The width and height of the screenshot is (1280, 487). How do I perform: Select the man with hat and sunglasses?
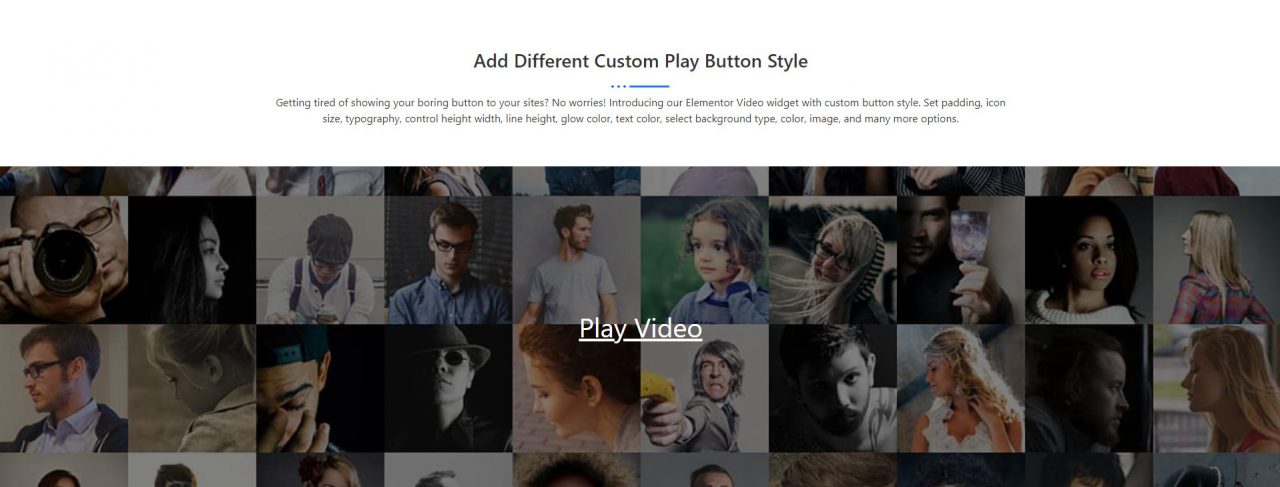(448, 388)
